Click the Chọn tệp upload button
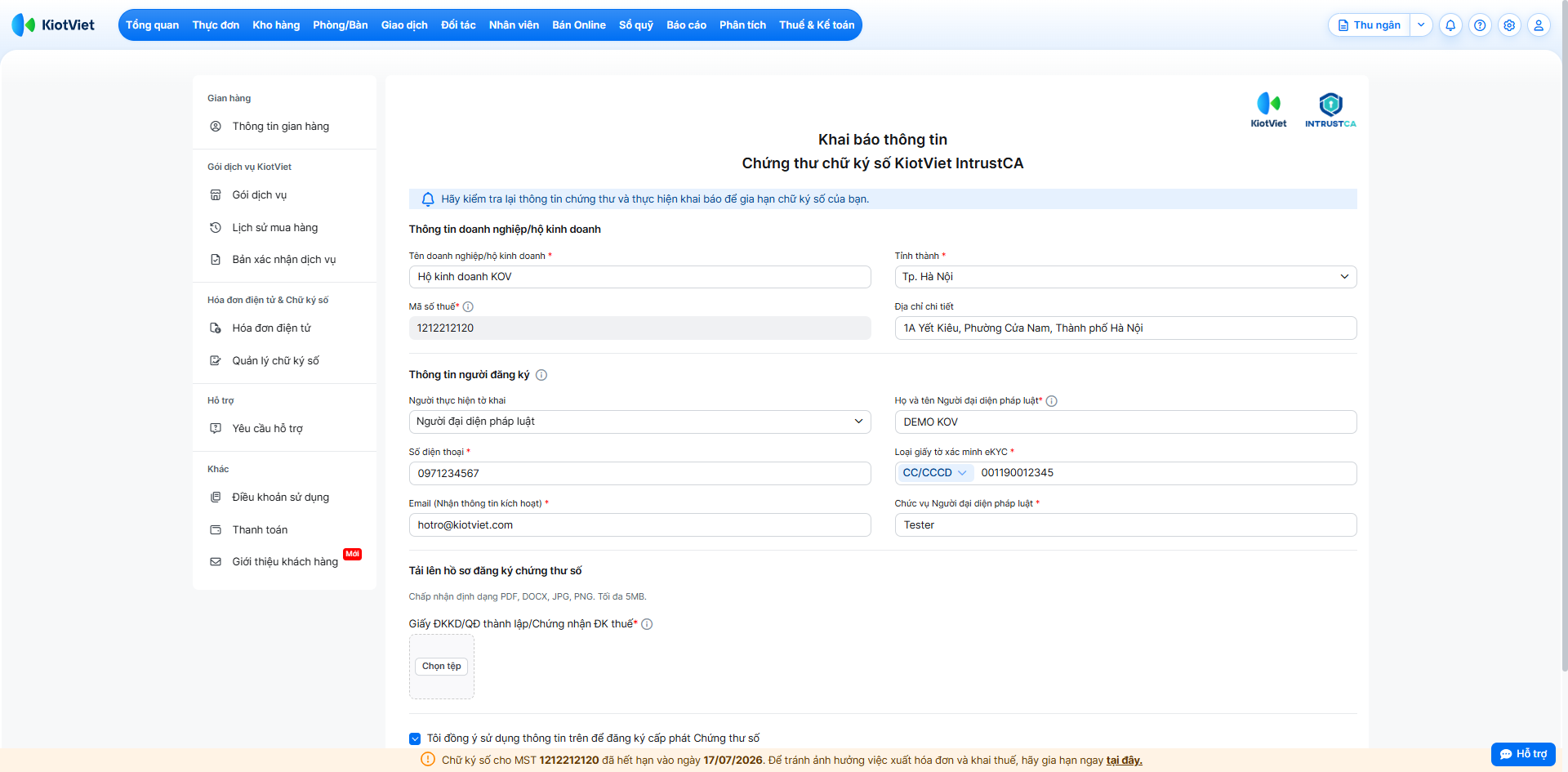This screenshot has width=1568, height=772. pyautogui.click(x=442, y=667)
